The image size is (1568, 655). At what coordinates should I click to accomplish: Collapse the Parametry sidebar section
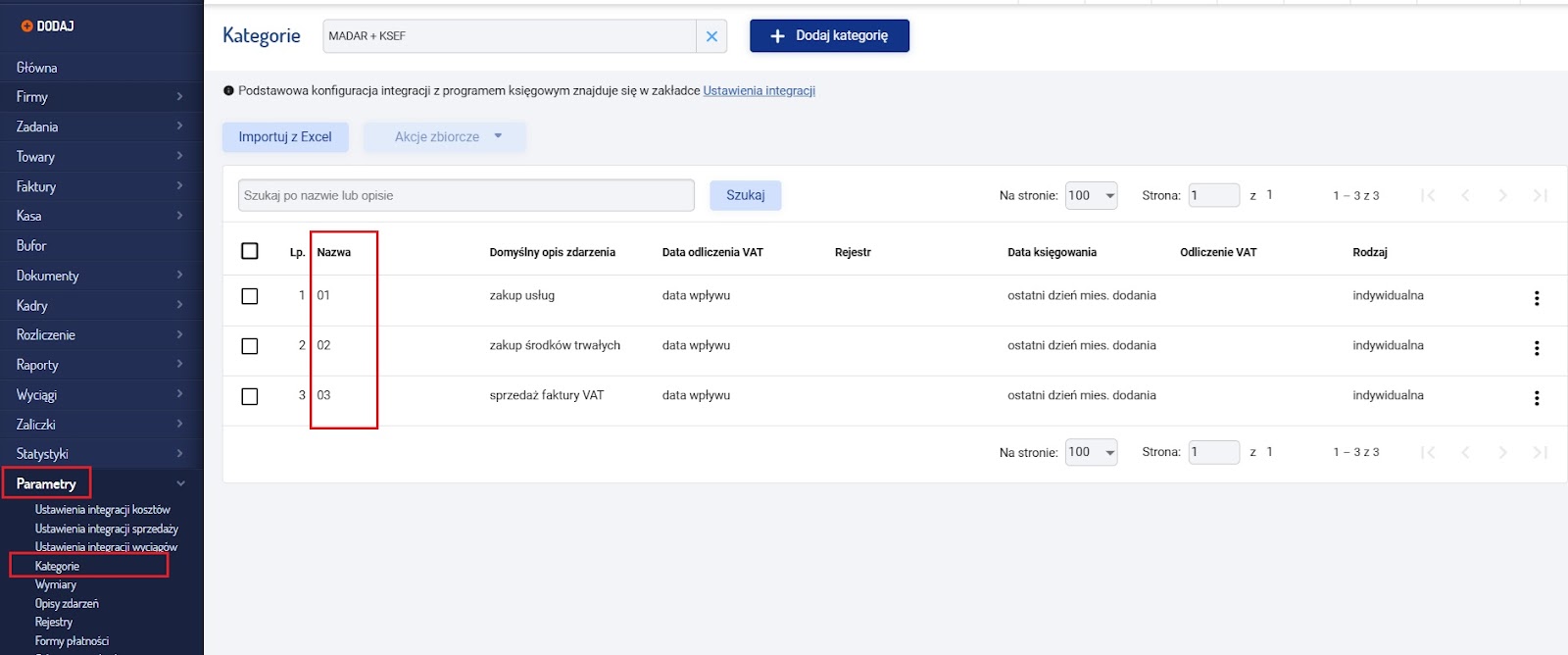click(x=102, y=483)
